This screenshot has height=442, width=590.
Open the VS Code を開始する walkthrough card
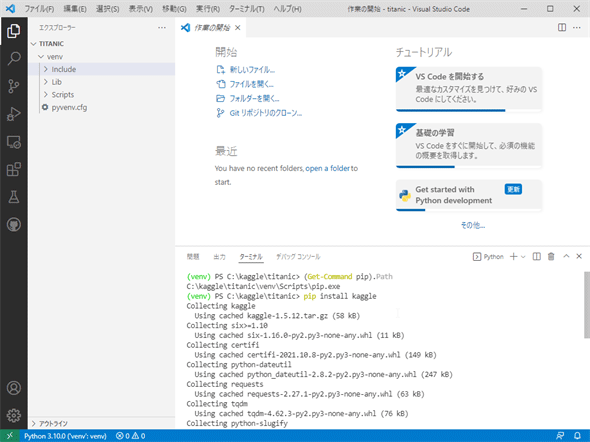[469, 89]
